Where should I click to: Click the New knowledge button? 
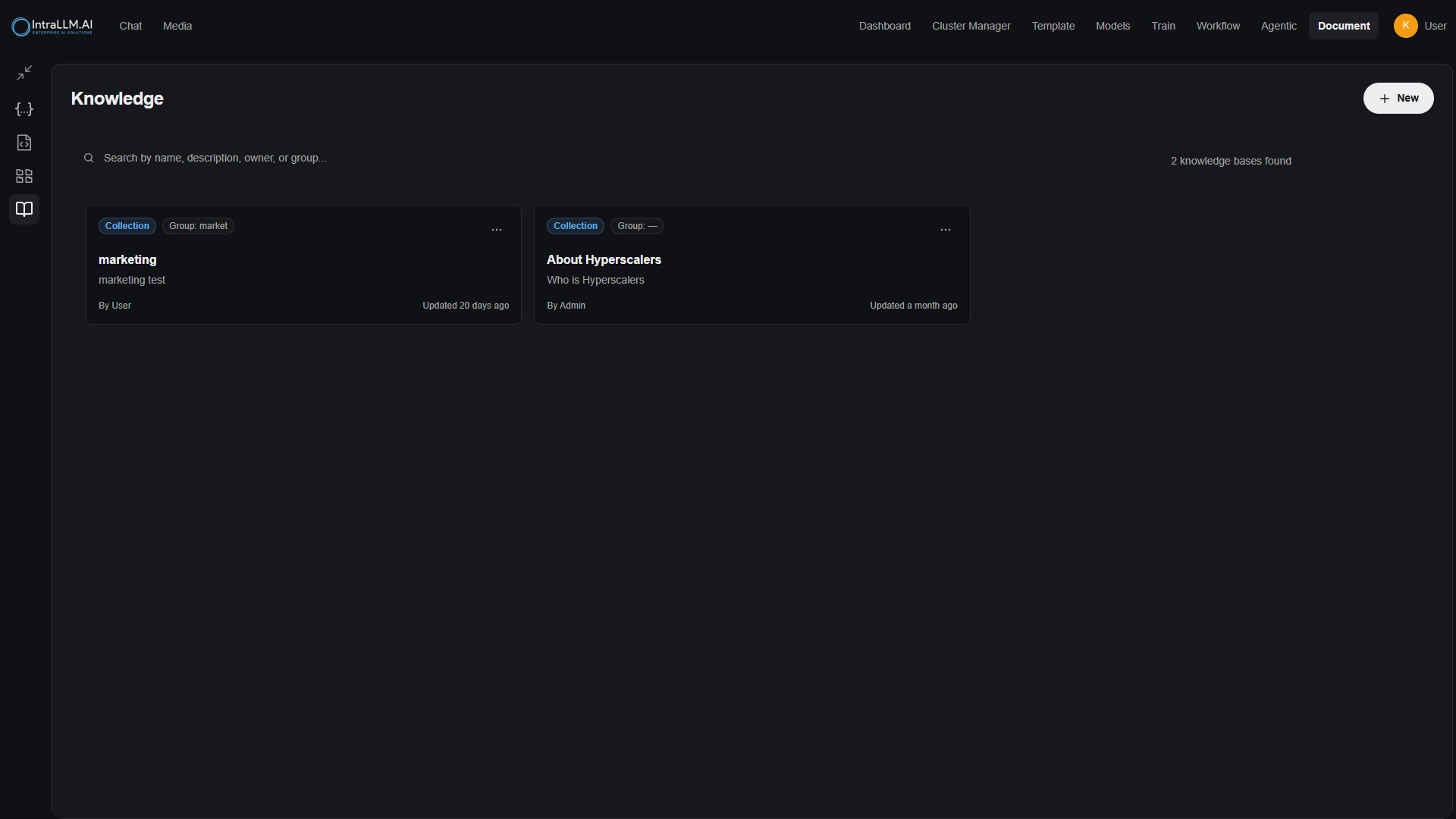(1398, 99)
